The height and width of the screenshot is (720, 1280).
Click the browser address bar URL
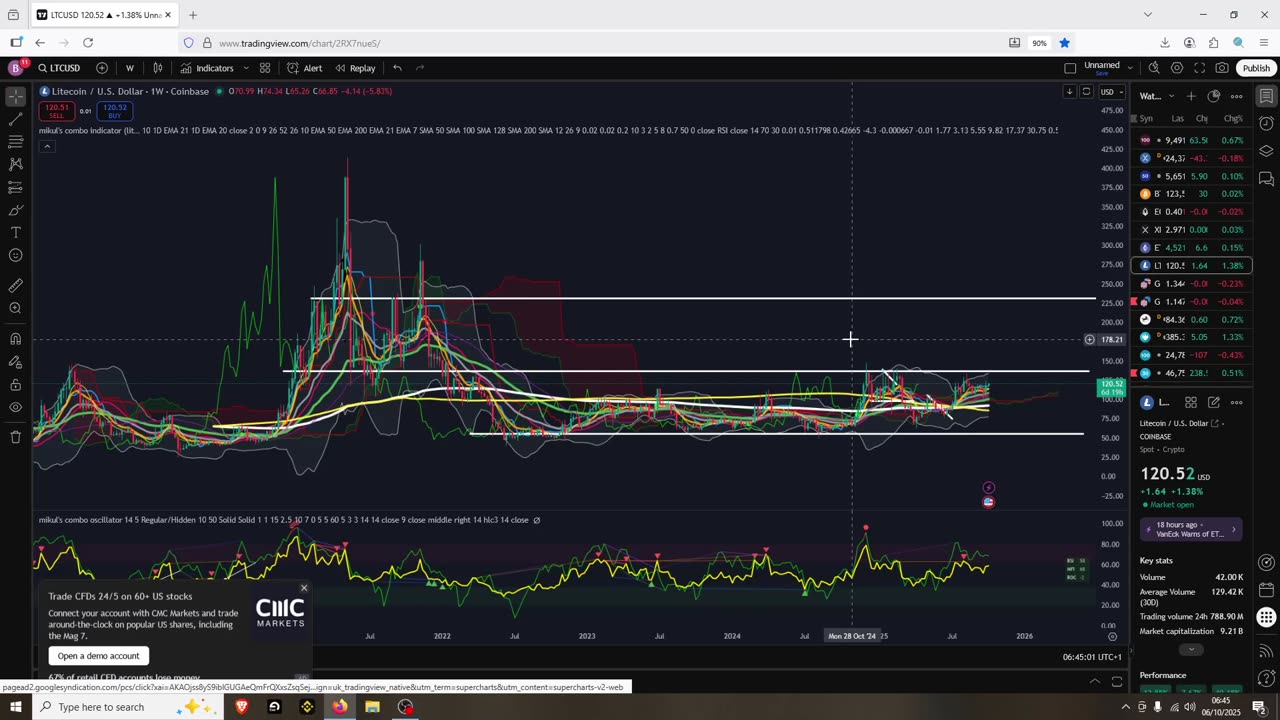299,43
